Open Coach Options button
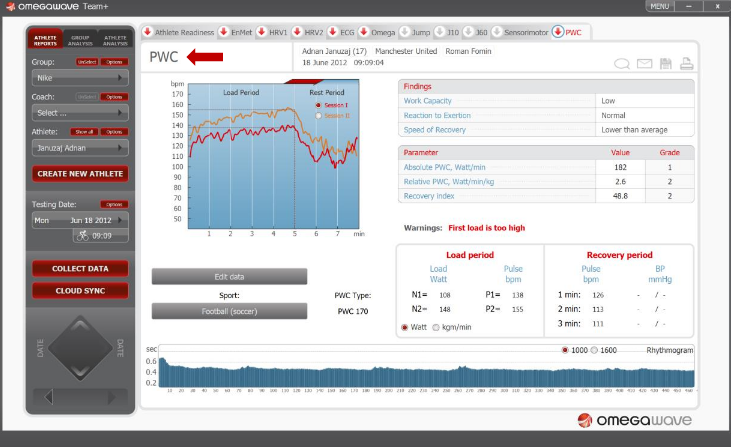 coord(114,97)
